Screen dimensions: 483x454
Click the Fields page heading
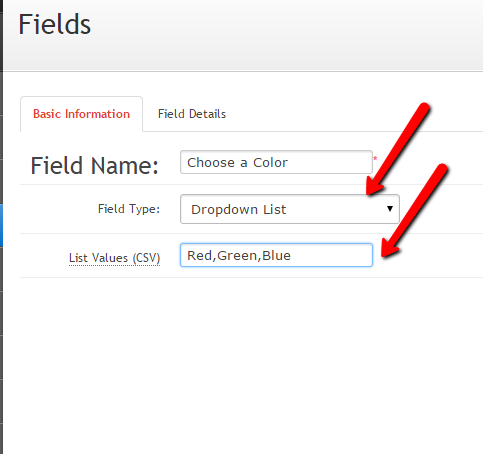[x=55, y=24]
